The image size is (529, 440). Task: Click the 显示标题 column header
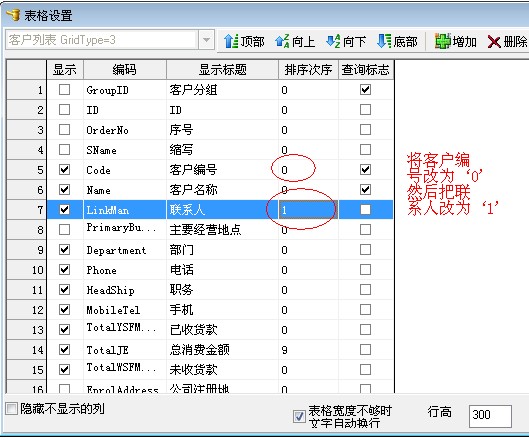[222, 70]
